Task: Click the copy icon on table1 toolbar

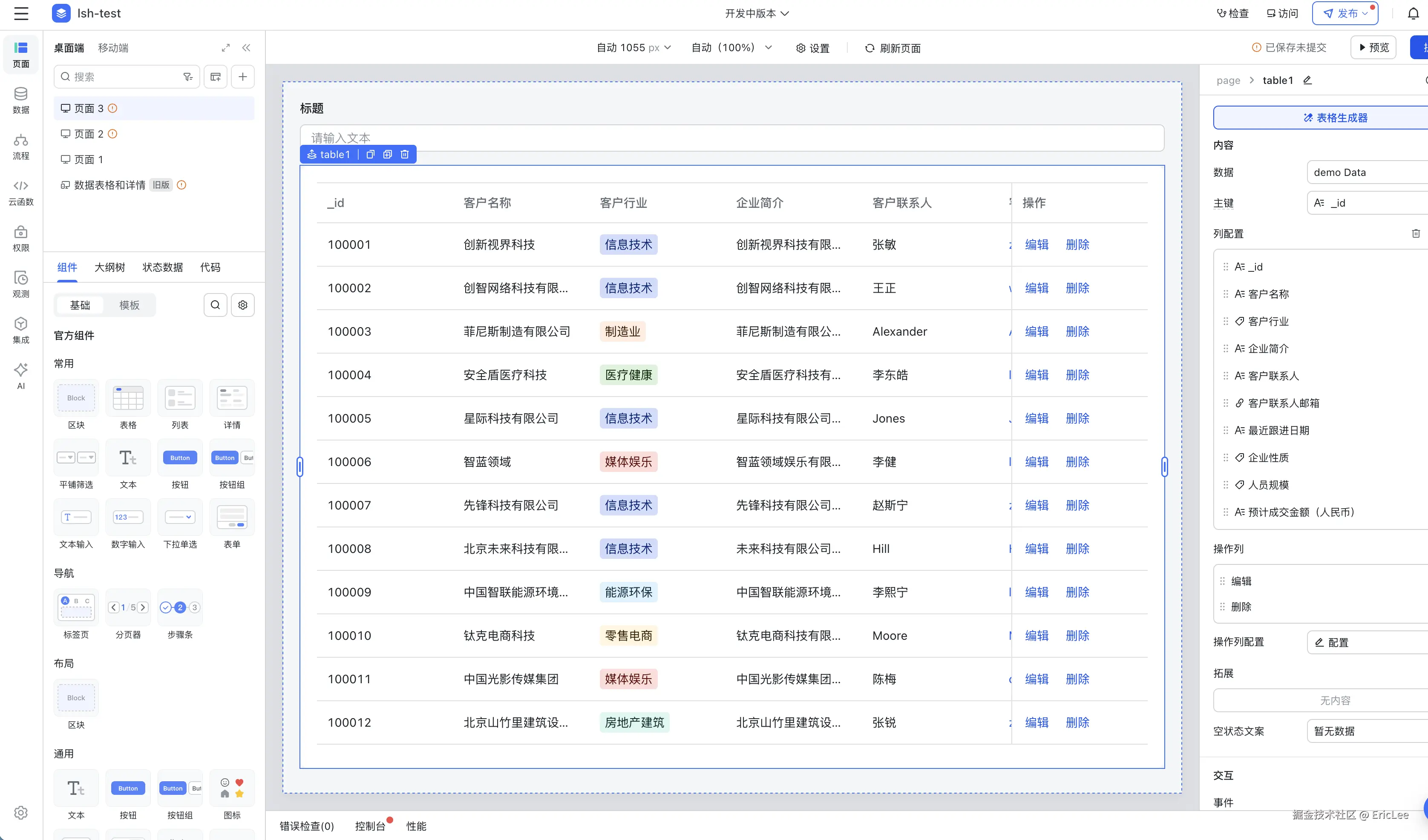Action: coord(370,155)
